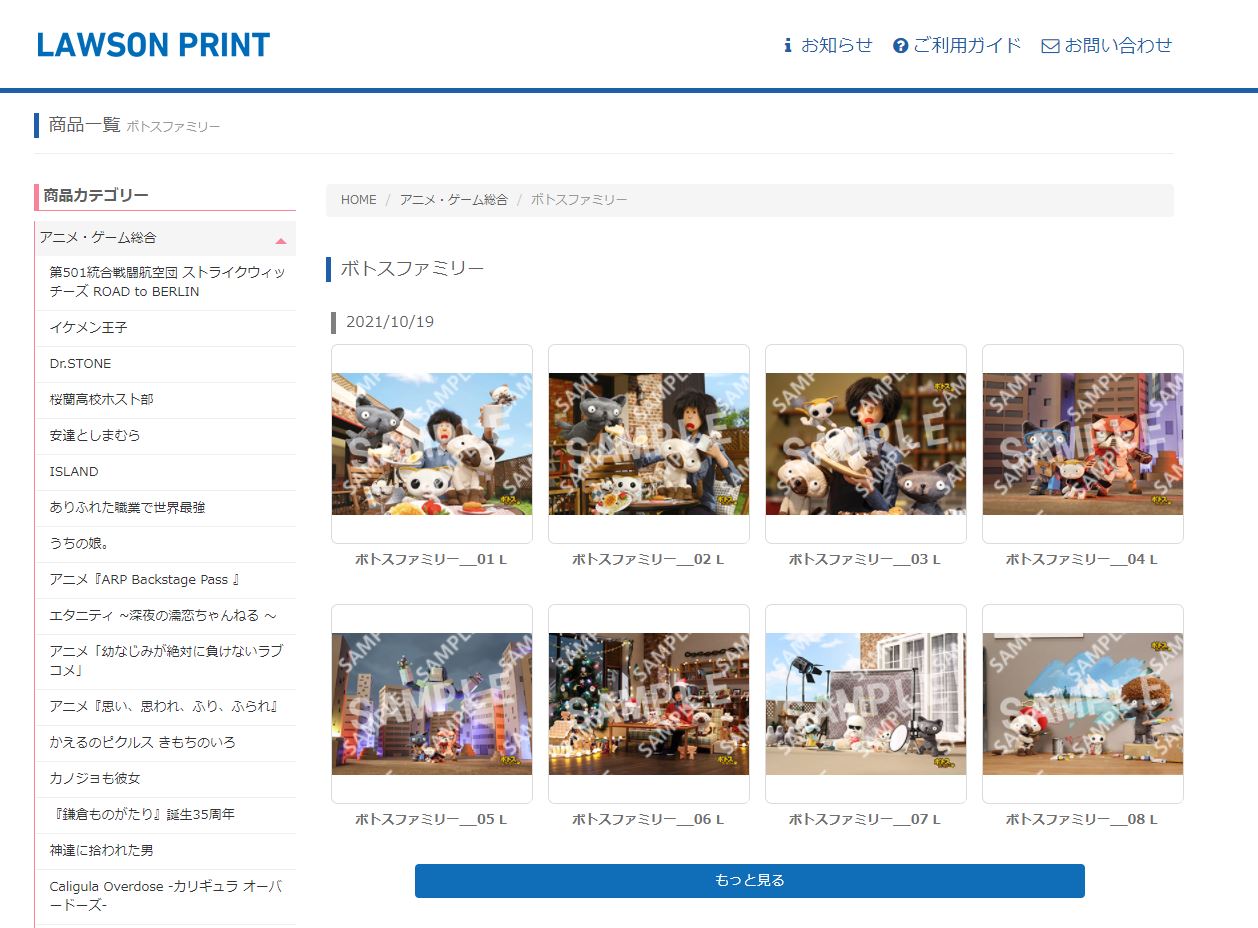Open the ご利用ガイド usage guide link
The image size is (1258, 928).
[967, 45]
